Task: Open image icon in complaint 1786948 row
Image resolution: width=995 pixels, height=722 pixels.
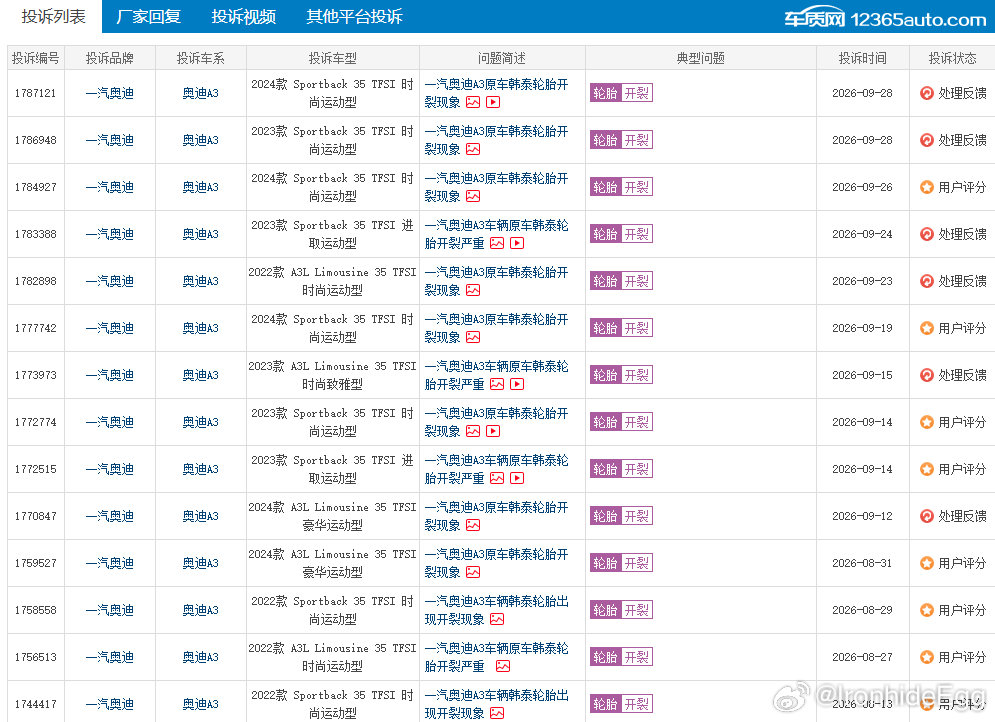Action: coord(473,149)
